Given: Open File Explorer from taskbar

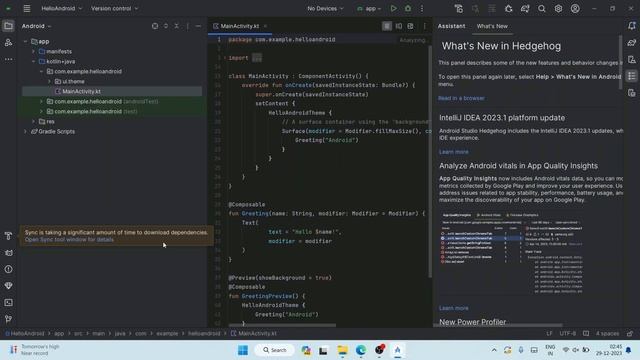Looking at the screenshot, I should point(342,350).
